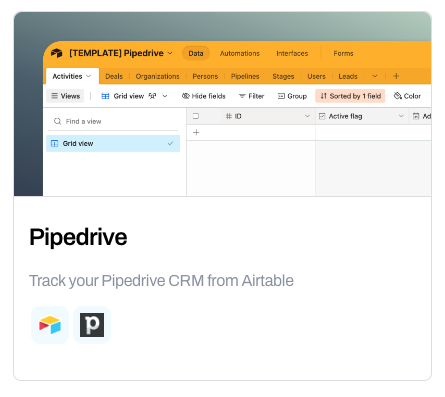Click Track your Pipedrive CRM from Airtable text
The height and width of the screenshot is (397, 445).
(161, 281)
